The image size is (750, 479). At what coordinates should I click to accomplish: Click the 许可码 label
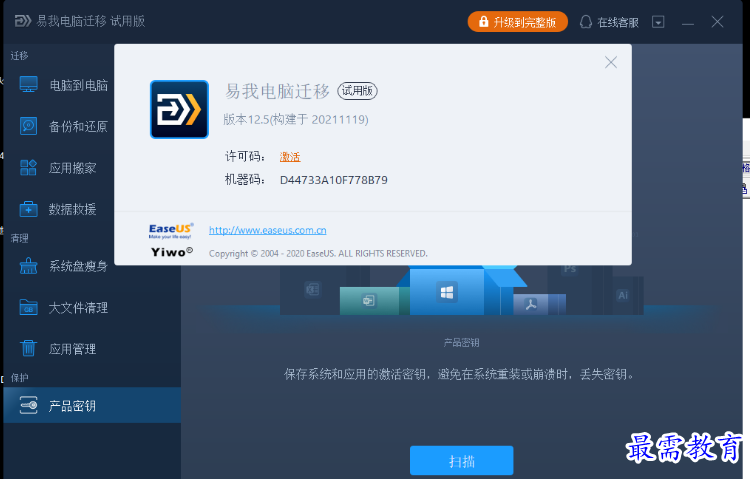(x=245, y=156)
